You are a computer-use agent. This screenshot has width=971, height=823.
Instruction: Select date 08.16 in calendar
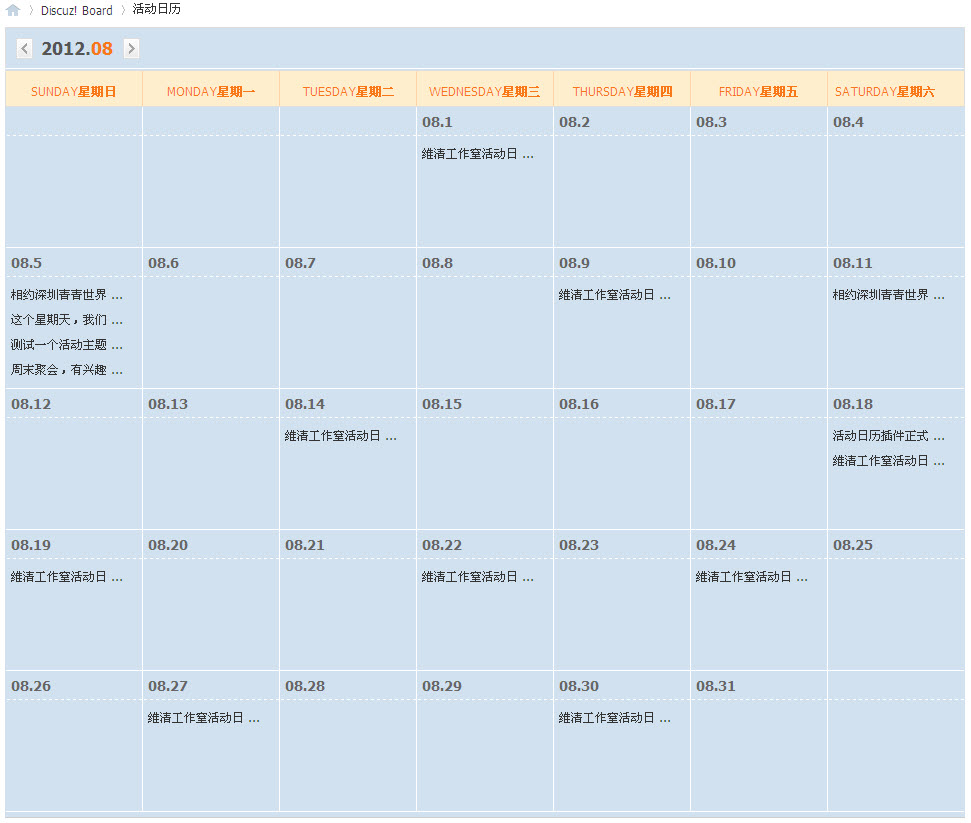click(579, 404)
